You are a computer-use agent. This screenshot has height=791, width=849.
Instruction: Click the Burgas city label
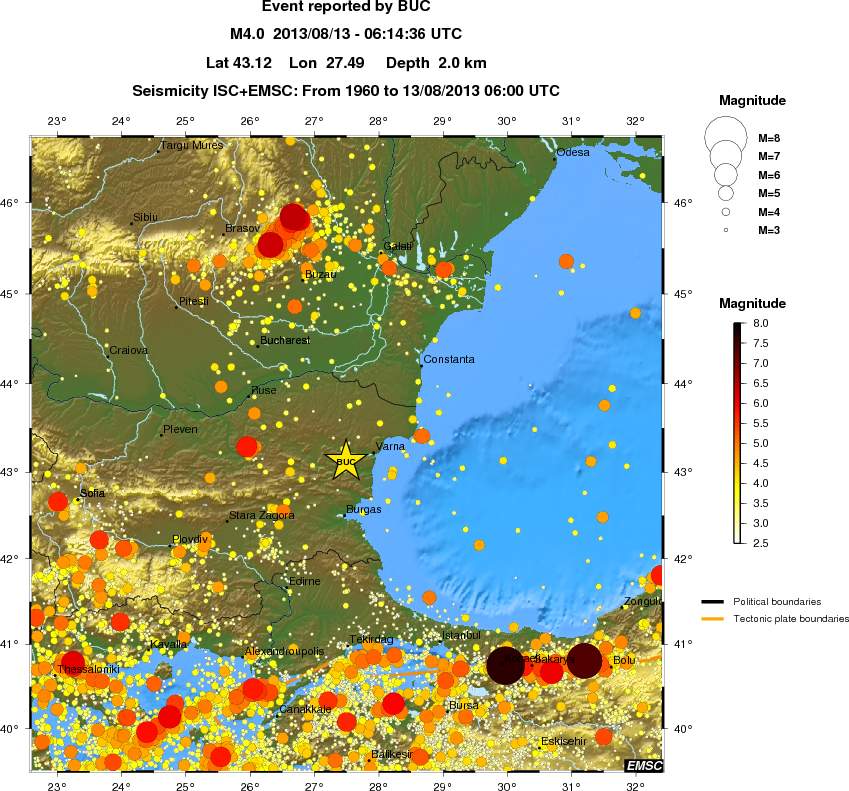tap(363, 509)
